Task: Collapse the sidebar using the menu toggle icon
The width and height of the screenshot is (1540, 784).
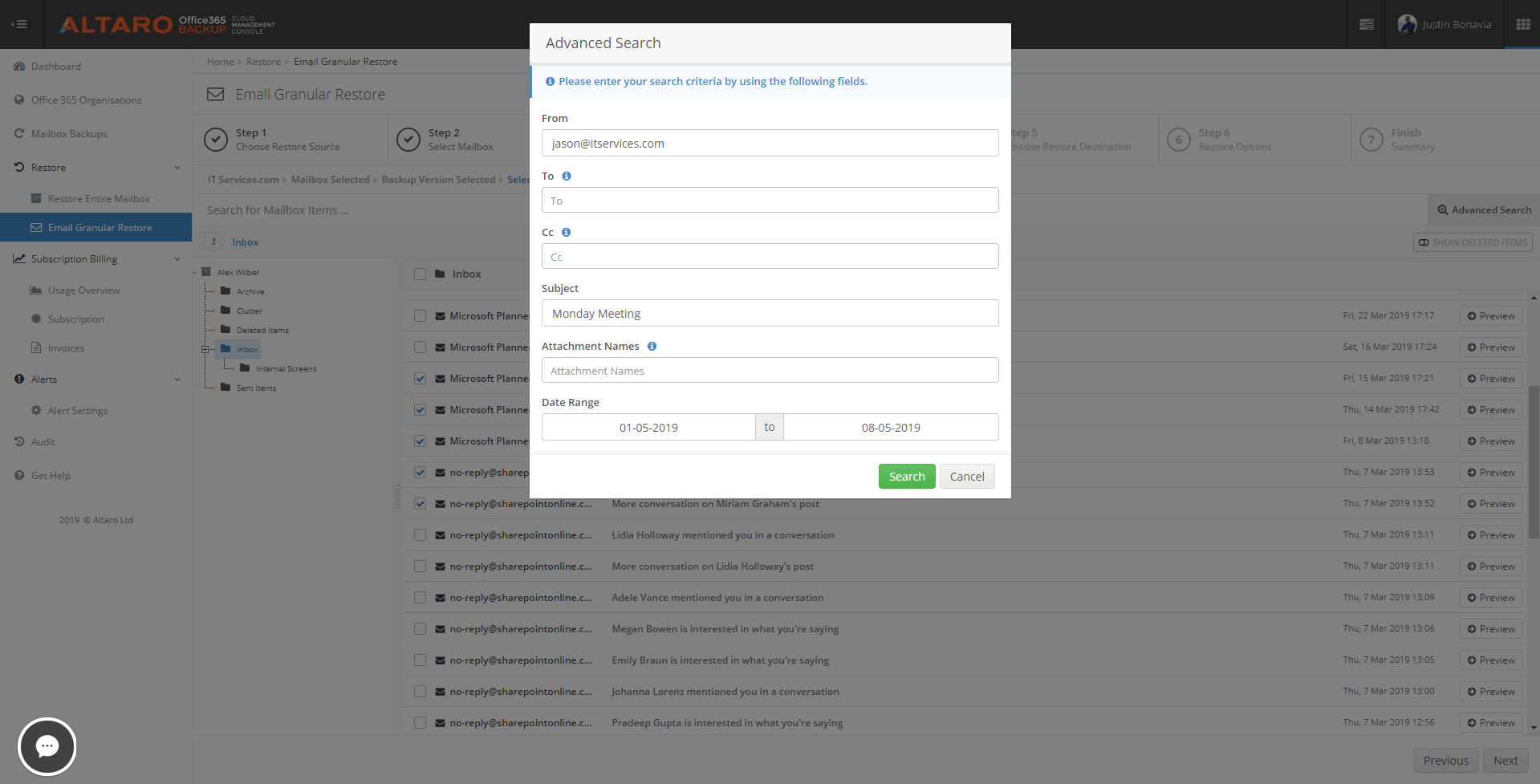Action: [x=19, y=24]
